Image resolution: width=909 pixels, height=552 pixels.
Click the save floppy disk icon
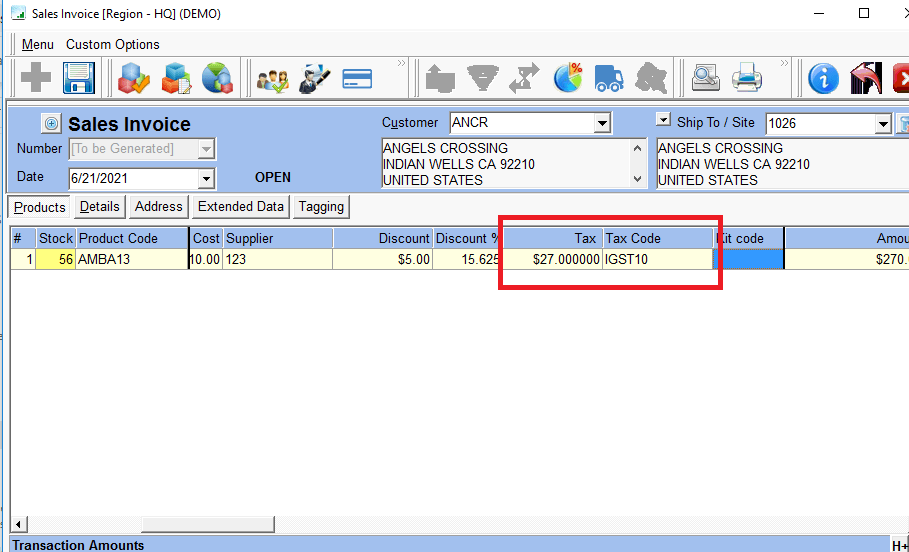click(78, 77)
